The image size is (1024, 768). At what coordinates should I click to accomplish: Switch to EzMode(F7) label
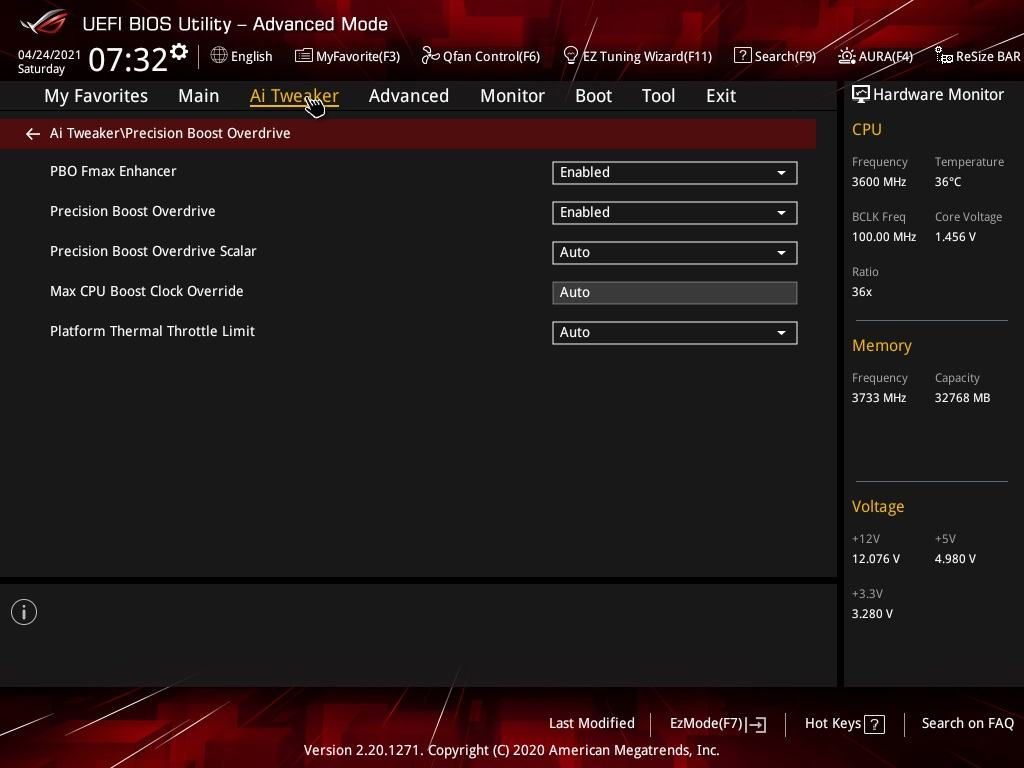(x=707, y=724)
